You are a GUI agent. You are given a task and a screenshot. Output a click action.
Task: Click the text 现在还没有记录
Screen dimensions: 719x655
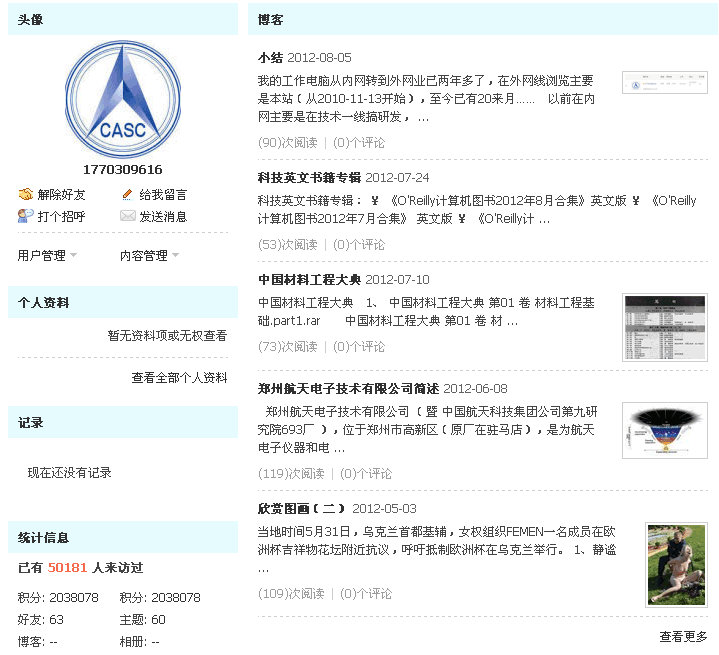coord(70,472)
